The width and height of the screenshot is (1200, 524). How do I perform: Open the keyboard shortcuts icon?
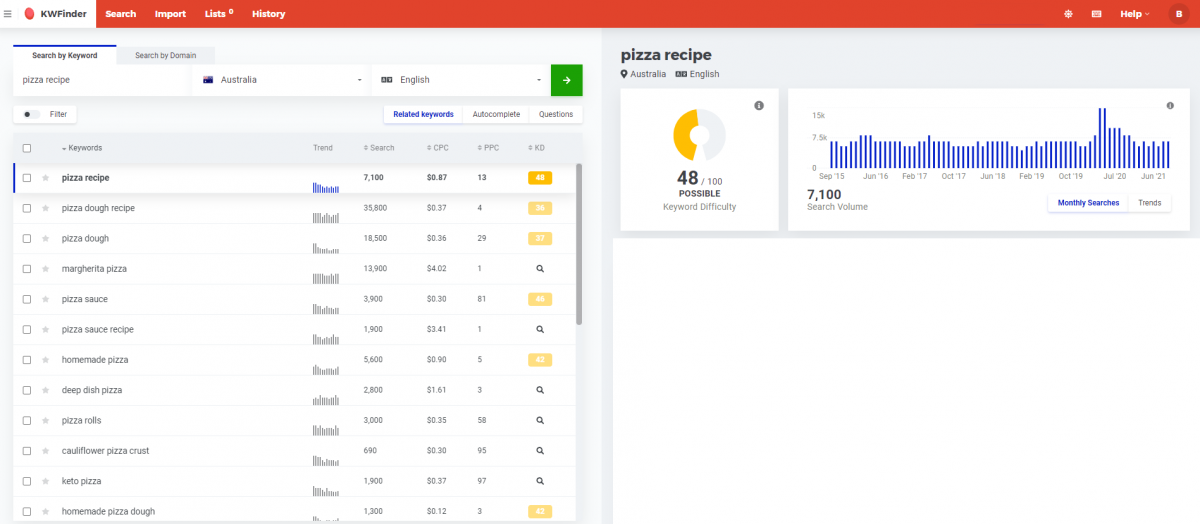click(1097, 14)
